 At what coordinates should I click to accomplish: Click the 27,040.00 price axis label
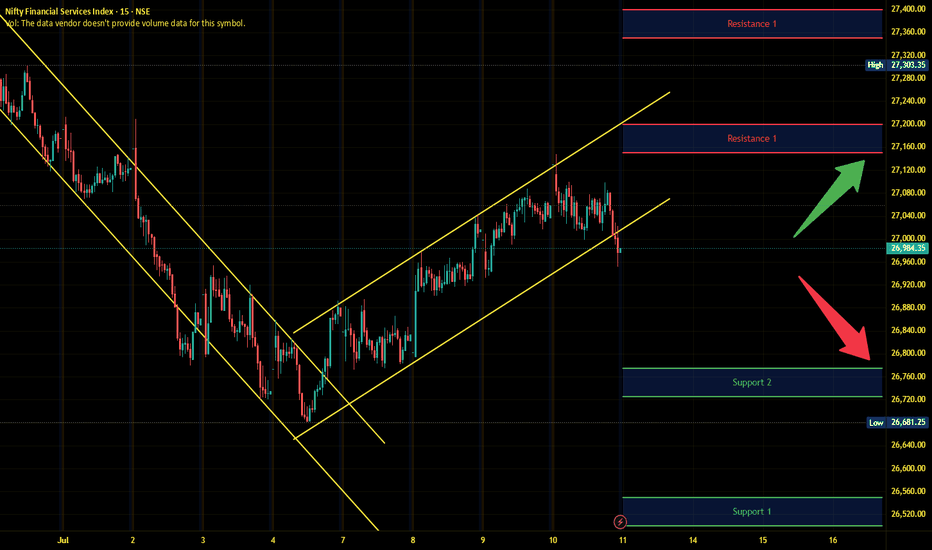click(x=908, y=215)
